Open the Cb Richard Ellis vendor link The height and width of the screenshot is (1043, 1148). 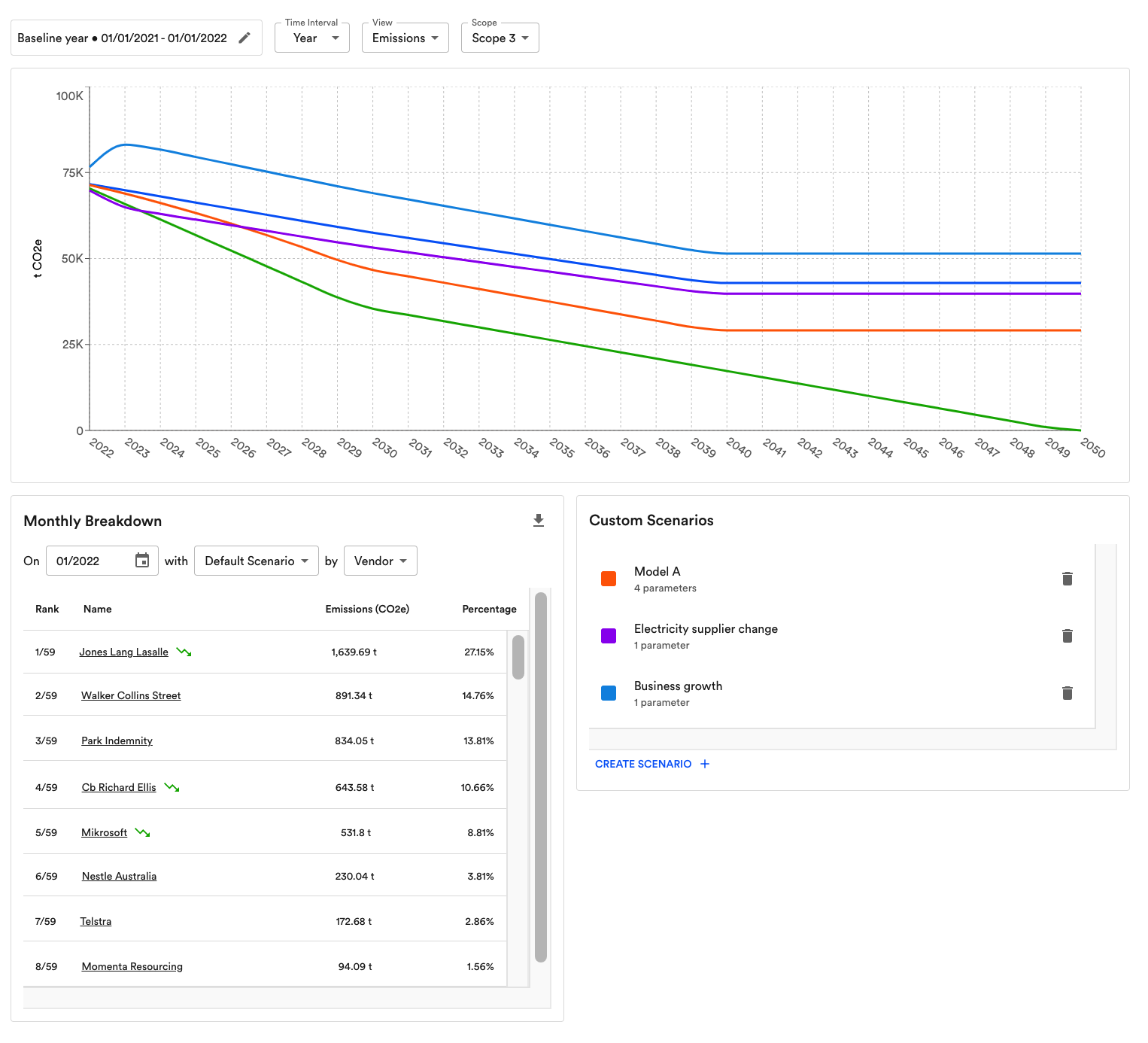119,787
